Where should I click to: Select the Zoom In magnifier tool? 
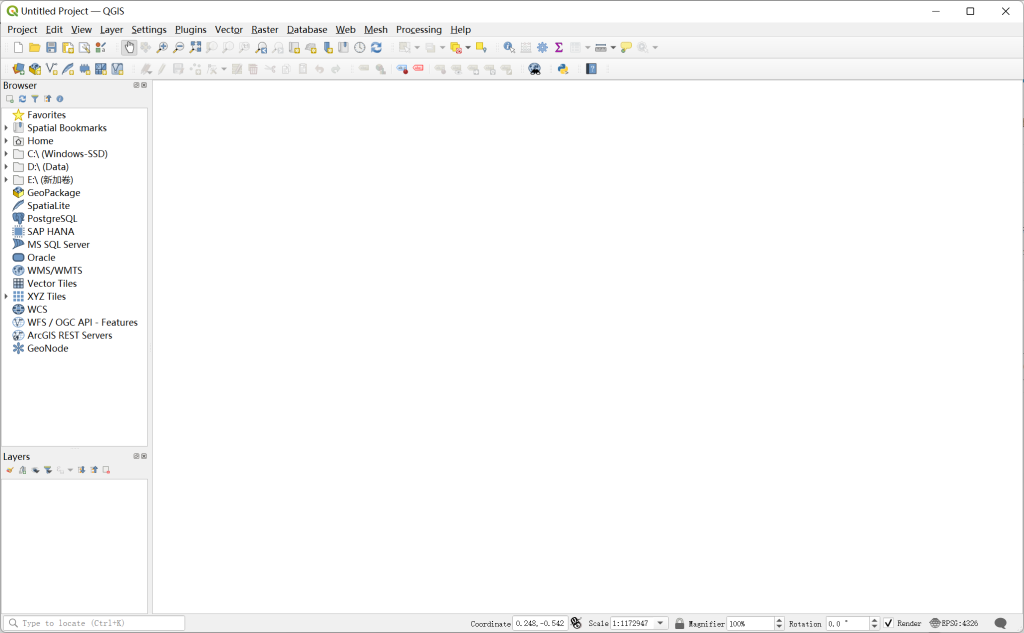(162, 48)
